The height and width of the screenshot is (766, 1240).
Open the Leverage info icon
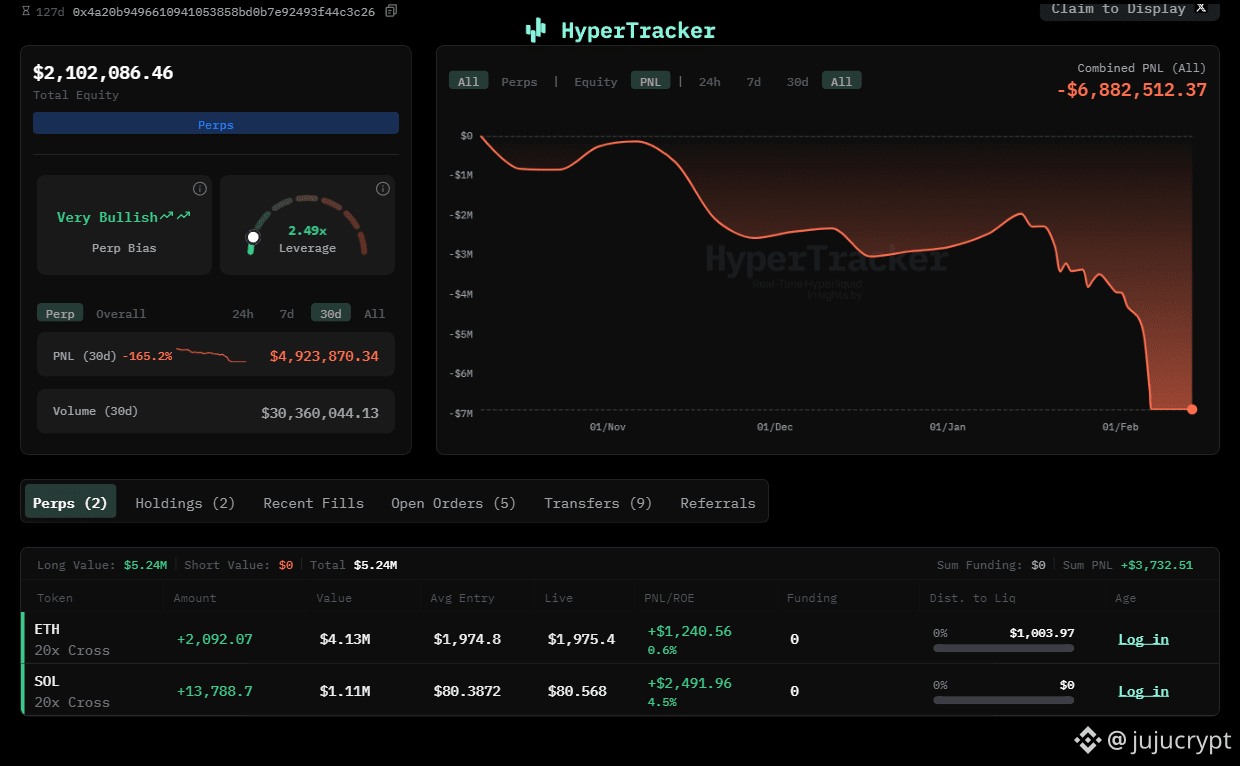[382, 189]
